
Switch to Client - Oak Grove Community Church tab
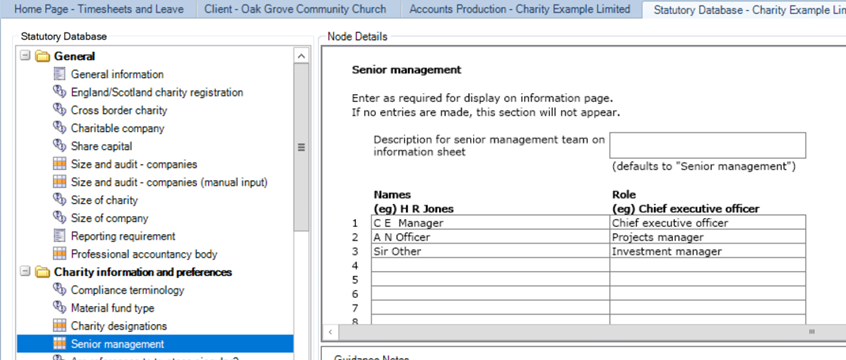click(x=295, y=9)
